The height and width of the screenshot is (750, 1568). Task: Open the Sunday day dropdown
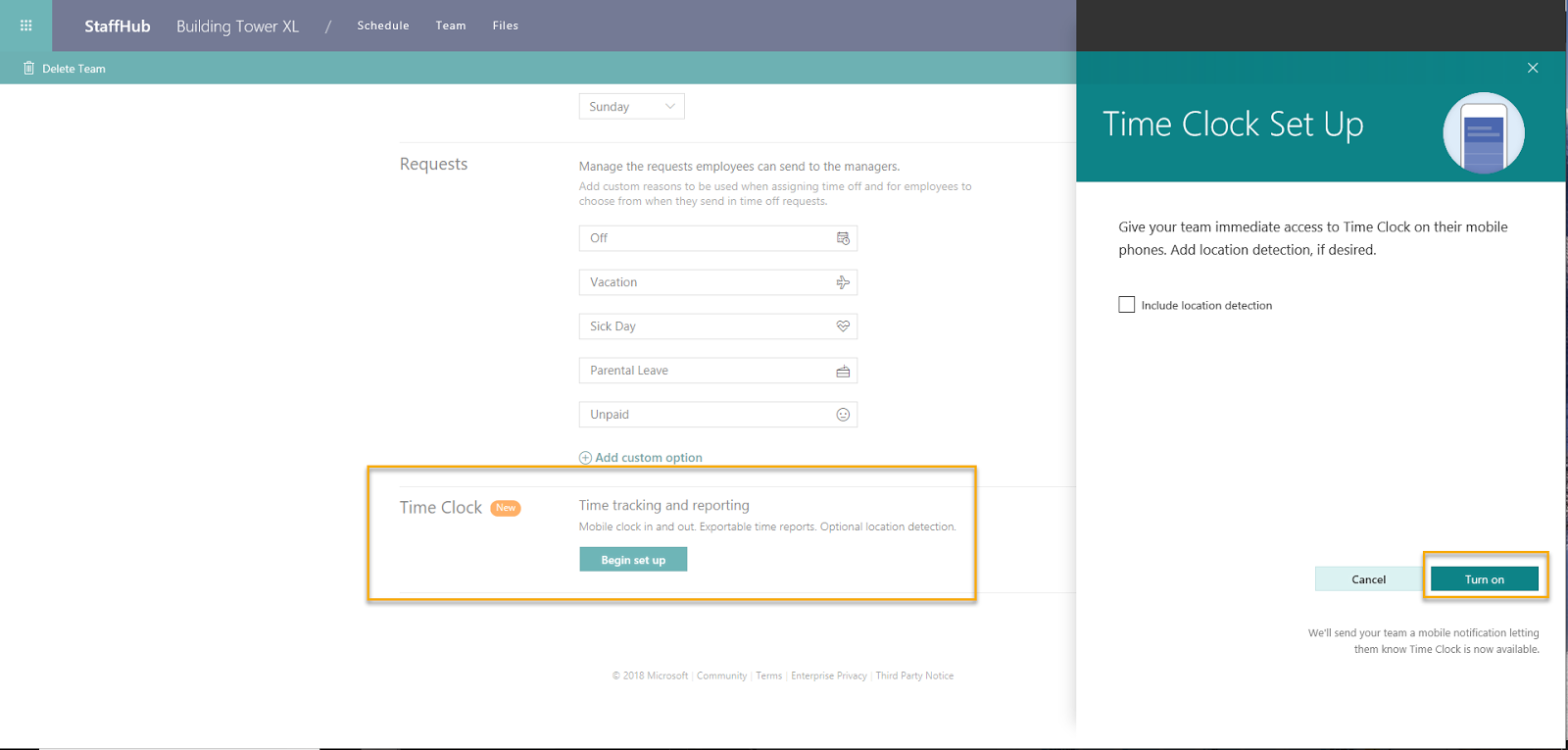click(x=632, y=107)
